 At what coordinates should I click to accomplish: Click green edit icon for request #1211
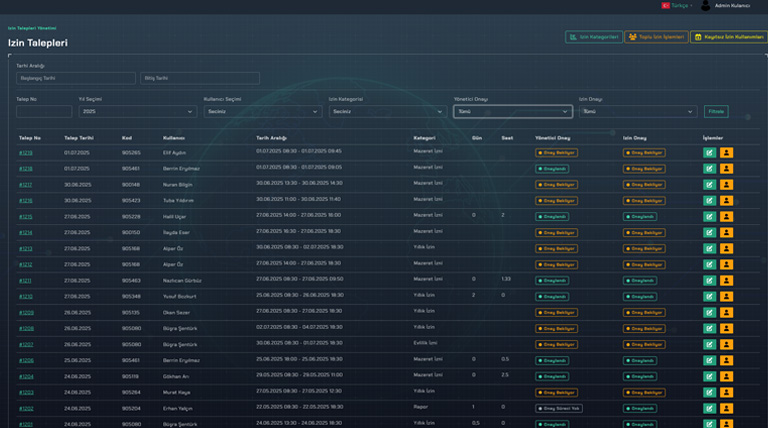(709, 281)
